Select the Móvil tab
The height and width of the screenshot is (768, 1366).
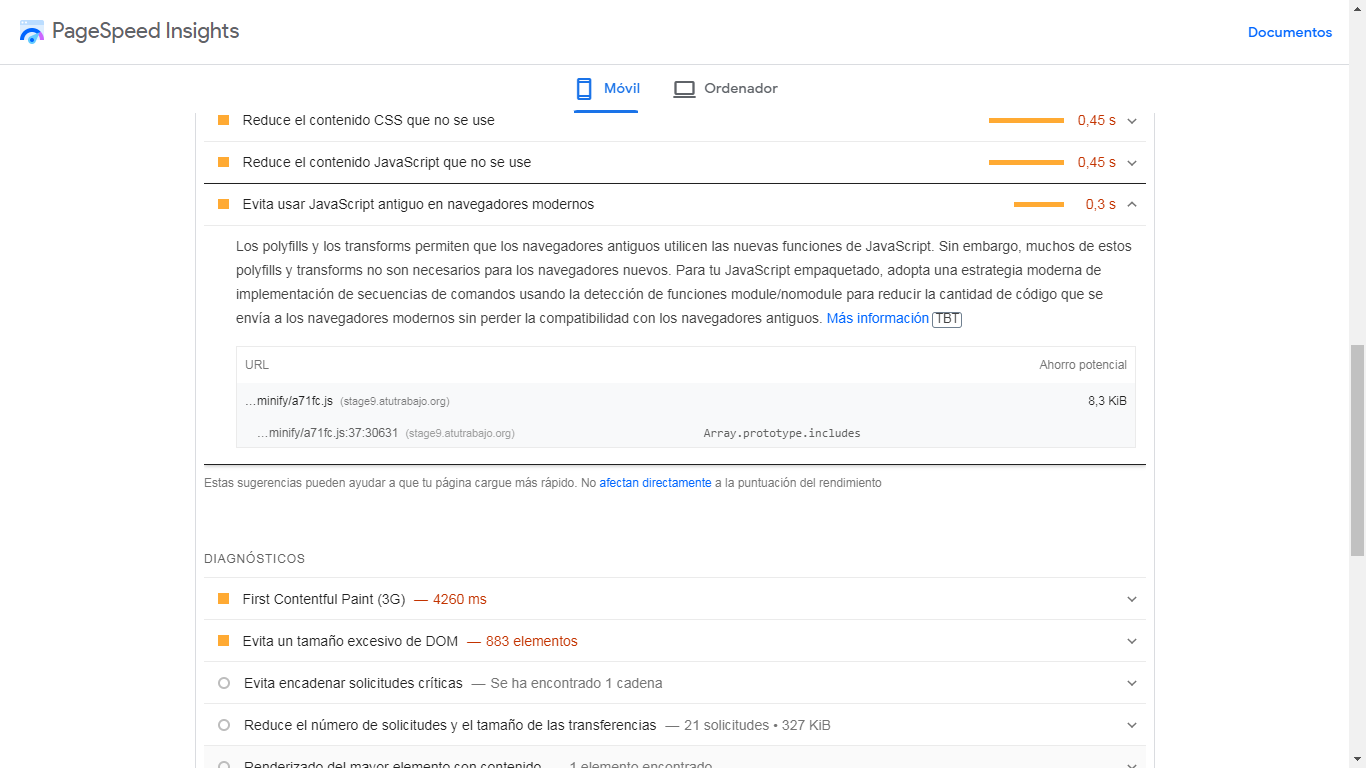[607, 89]
